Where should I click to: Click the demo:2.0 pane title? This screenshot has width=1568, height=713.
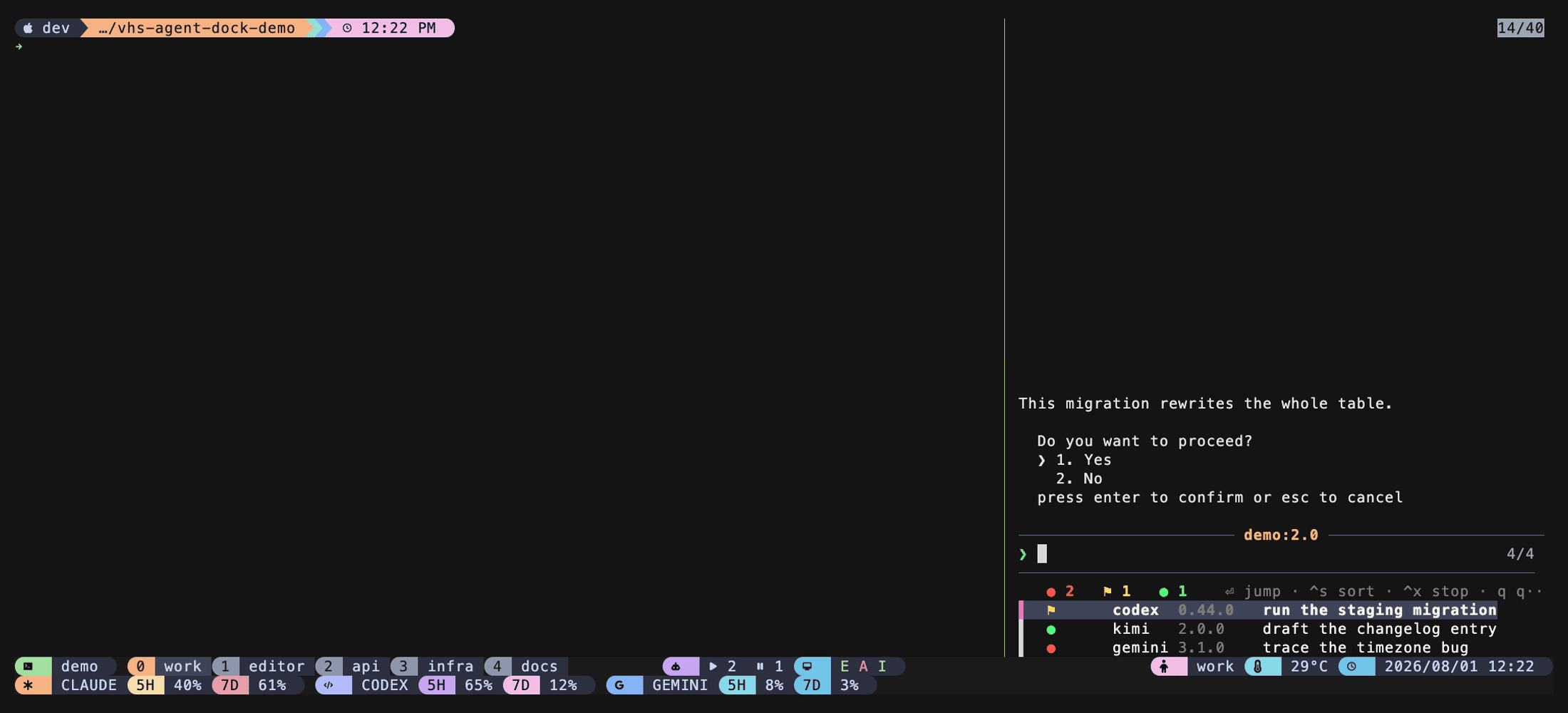click(1281, 535)
